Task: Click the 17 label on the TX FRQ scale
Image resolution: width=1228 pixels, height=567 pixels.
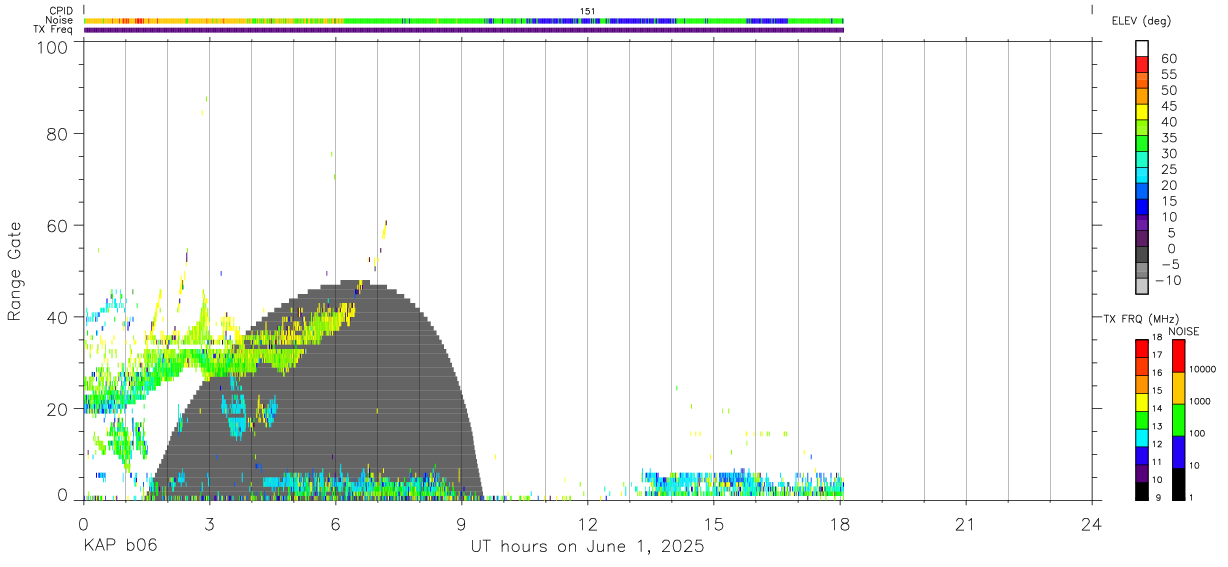Action: [x=1159, y=355]
